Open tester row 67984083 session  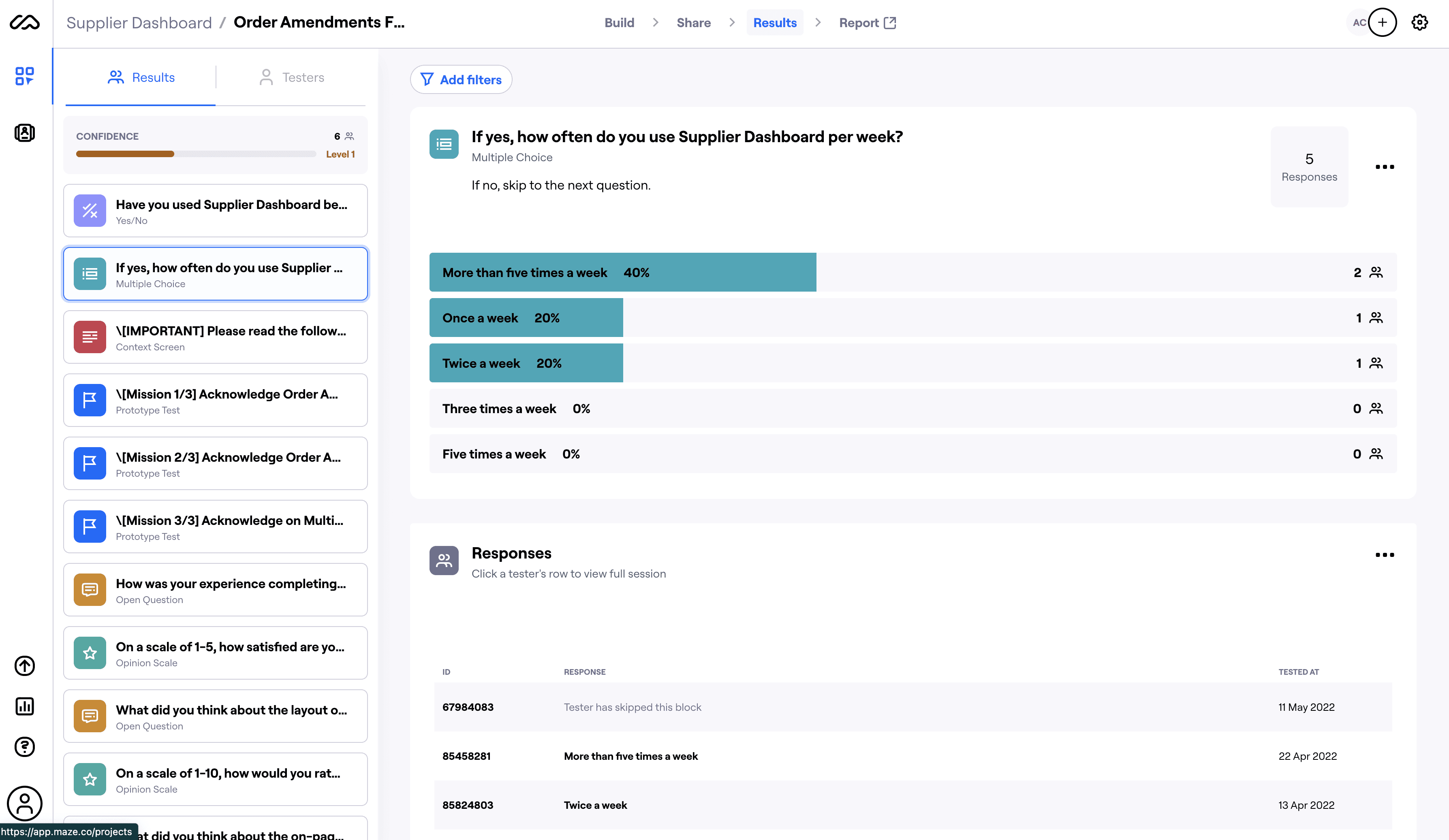coord(913,707)
